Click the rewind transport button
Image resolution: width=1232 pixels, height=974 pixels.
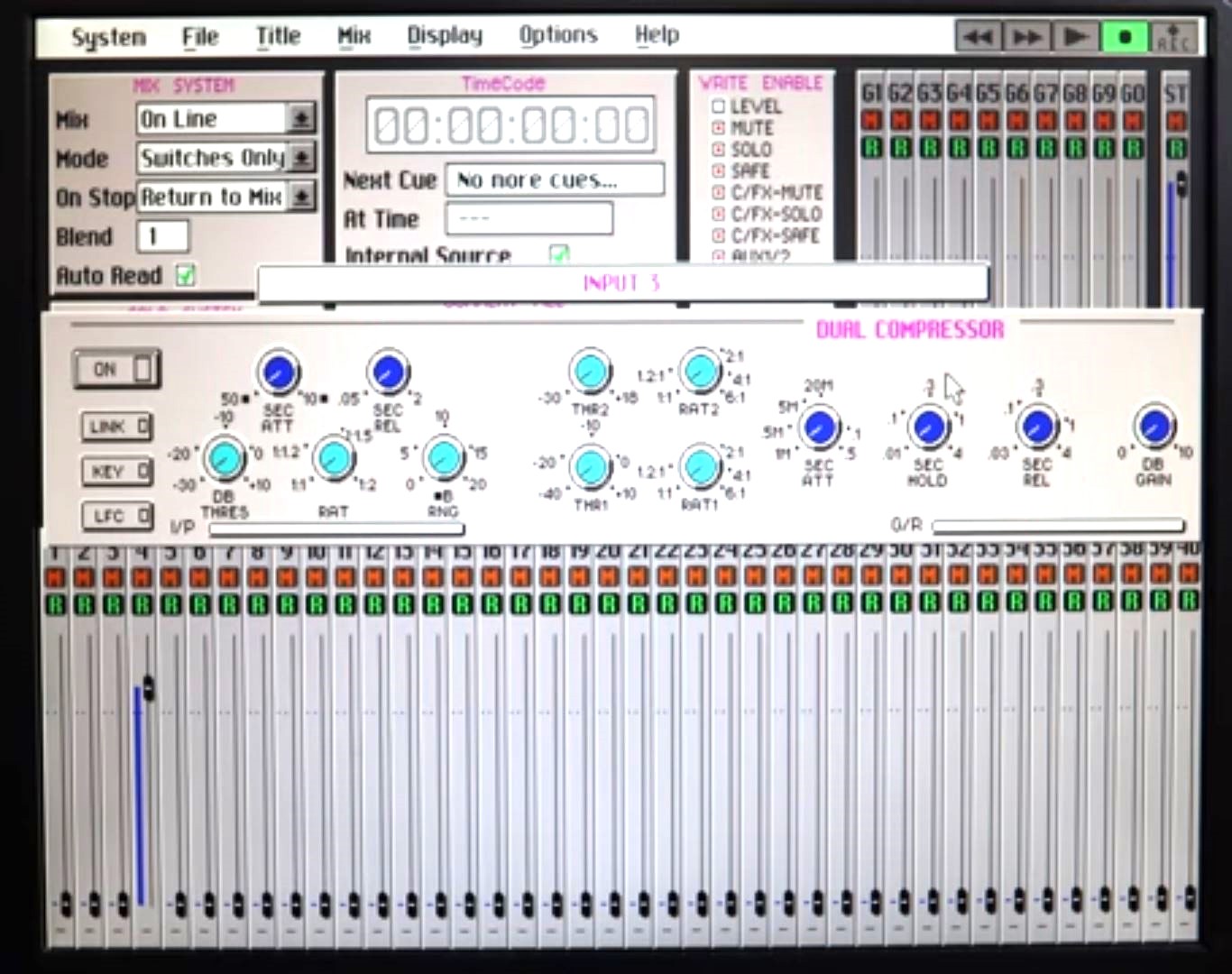(979, 37)
